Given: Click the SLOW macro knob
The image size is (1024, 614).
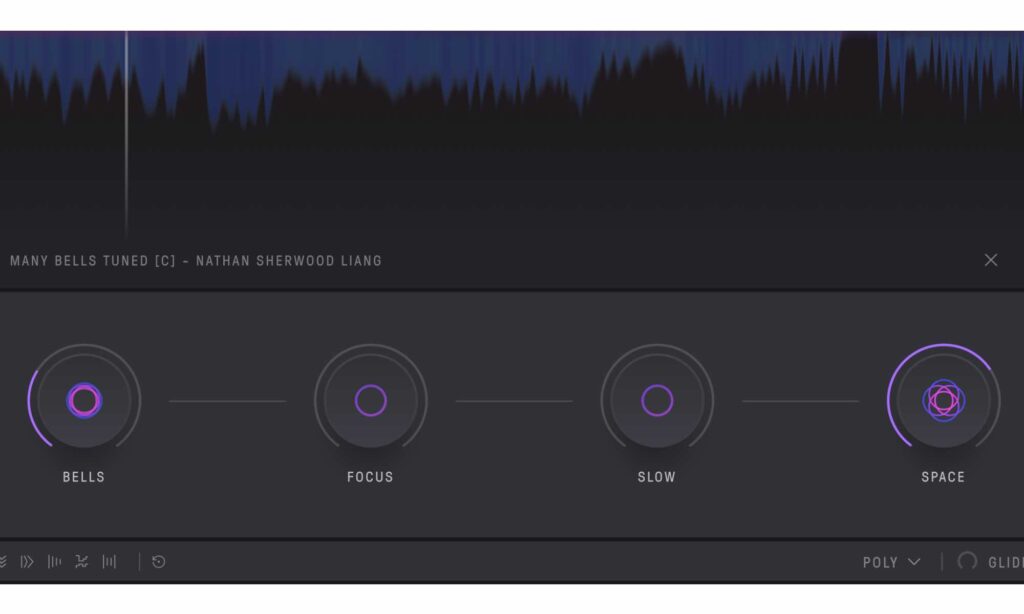Looking at the screenshot, I should tap(656, 400).
